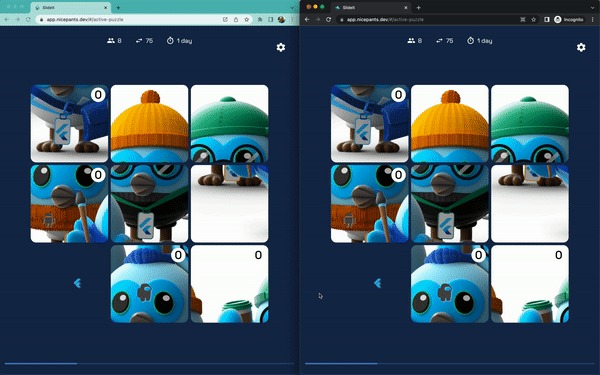Open new tab in left browser window
The width and height of the screenshot is (600, 375).
pos(118,7)
